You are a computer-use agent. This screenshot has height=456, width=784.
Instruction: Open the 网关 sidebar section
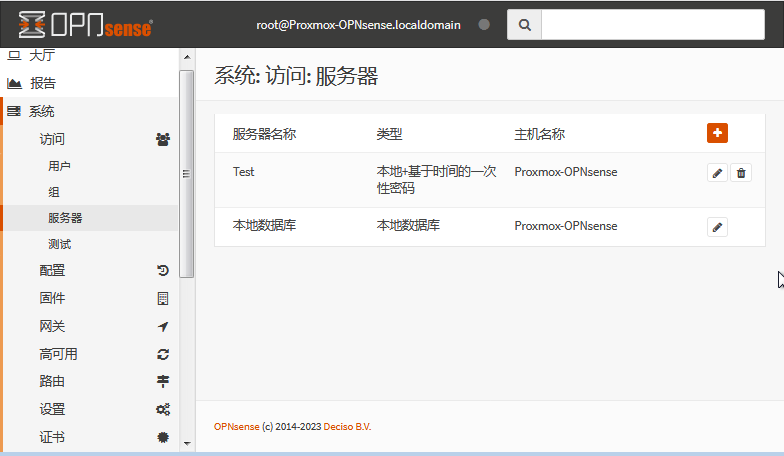[52, 326]
